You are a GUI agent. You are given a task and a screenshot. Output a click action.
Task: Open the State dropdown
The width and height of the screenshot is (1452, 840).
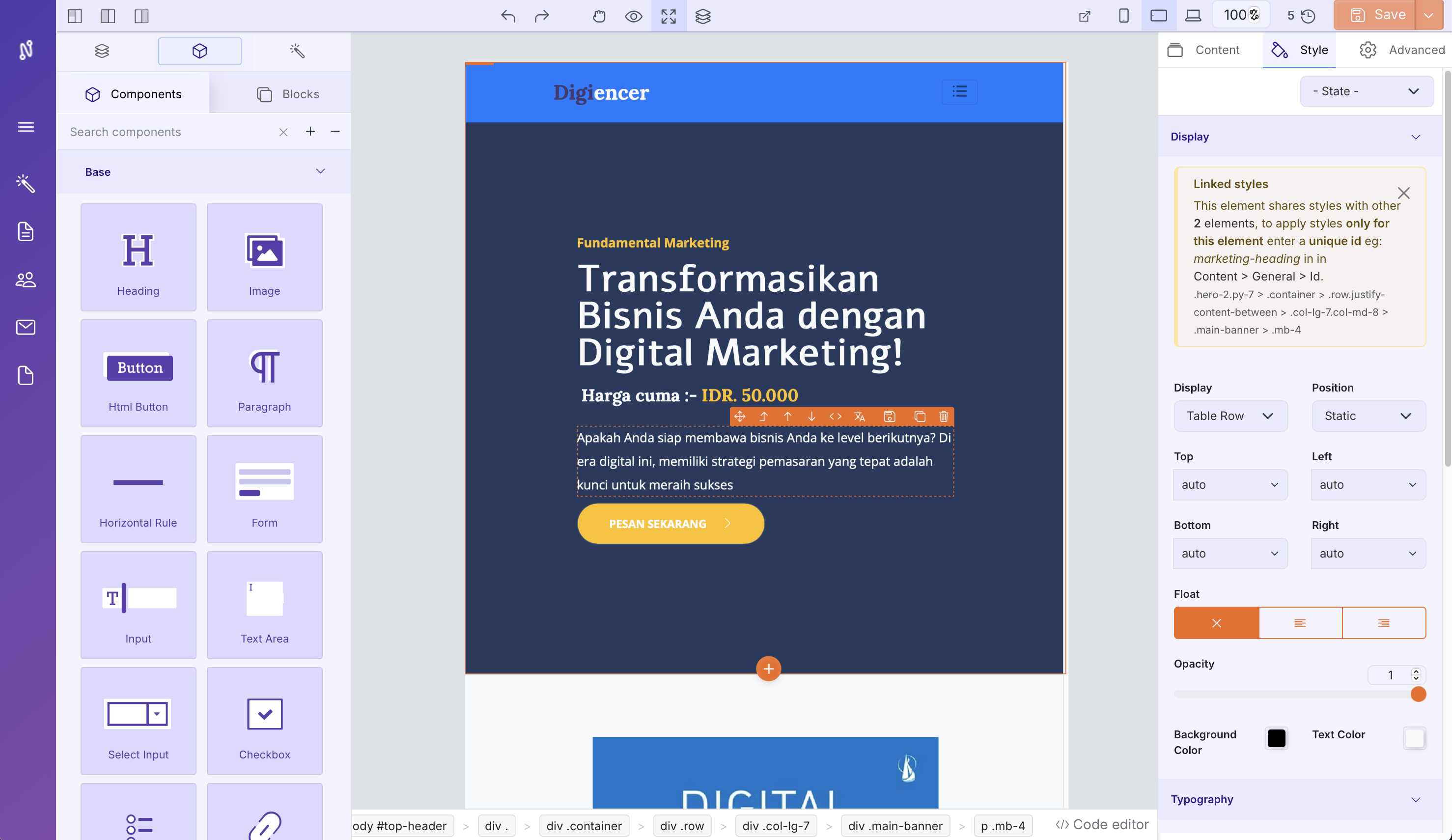pyautogui.click(x=1366, y=91)
